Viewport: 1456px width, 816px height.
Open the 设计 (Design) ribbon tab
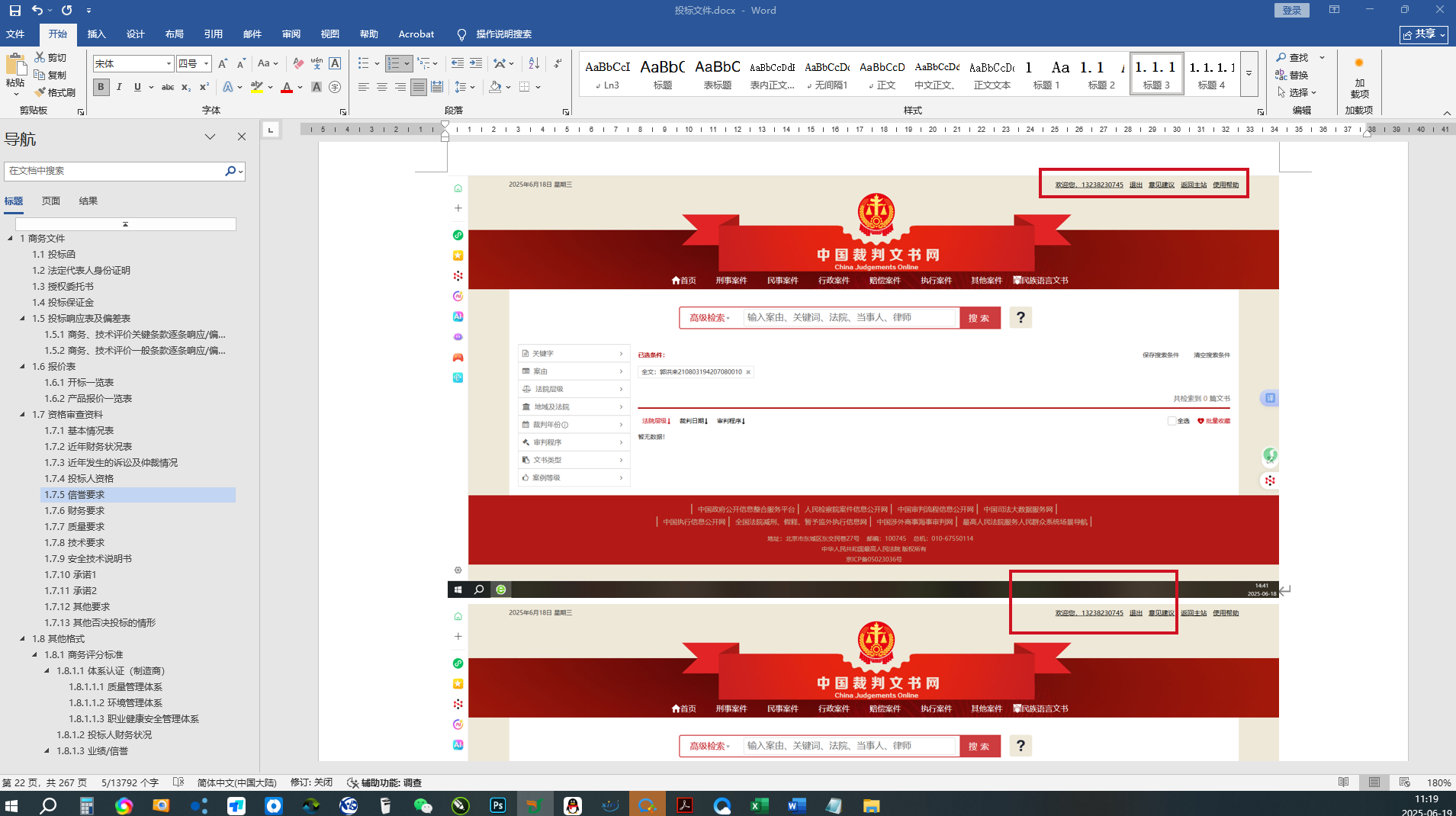click(136, 34)
